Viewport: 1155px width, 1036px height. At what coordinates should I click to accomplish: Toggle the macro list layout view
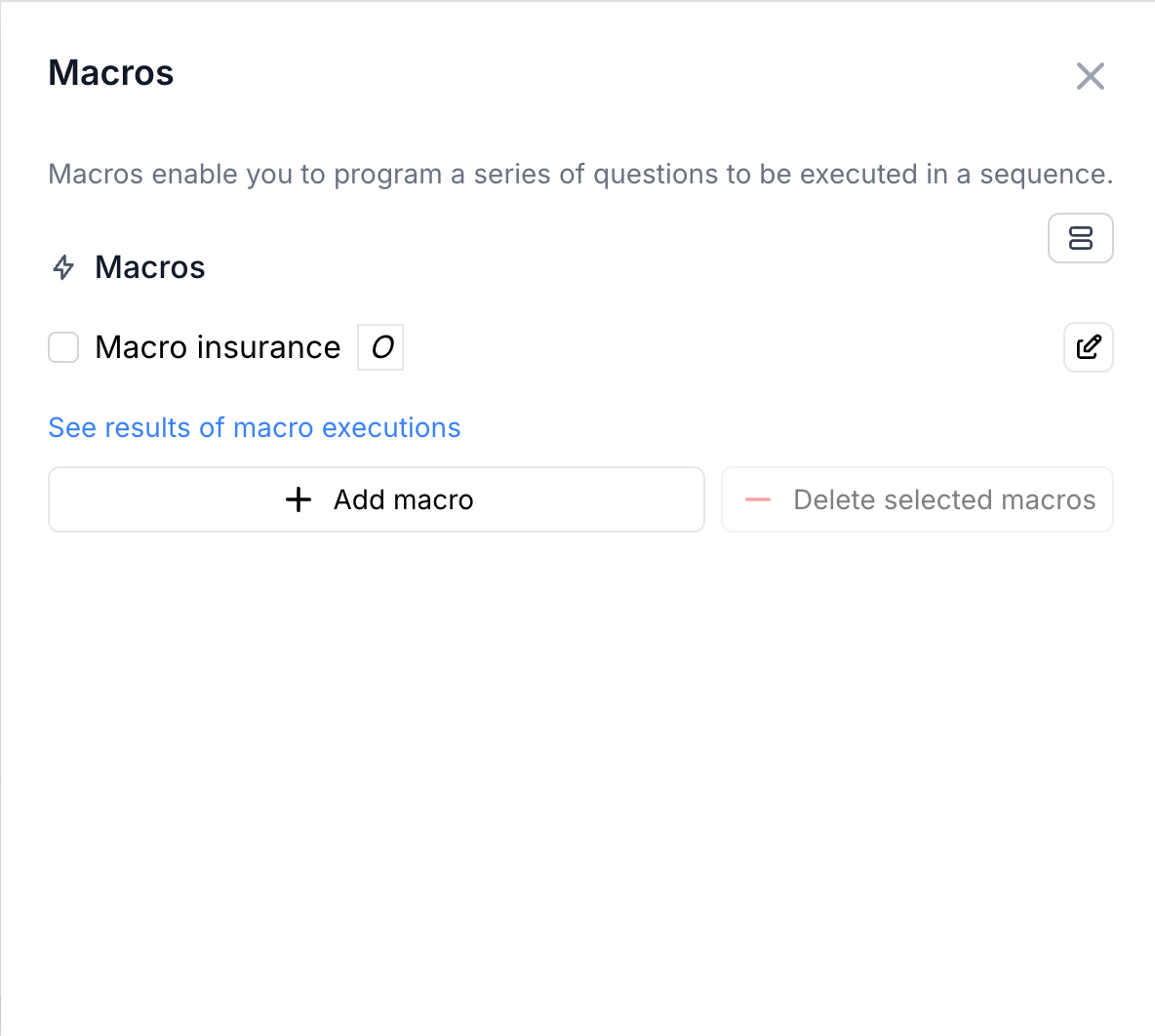1080,238
